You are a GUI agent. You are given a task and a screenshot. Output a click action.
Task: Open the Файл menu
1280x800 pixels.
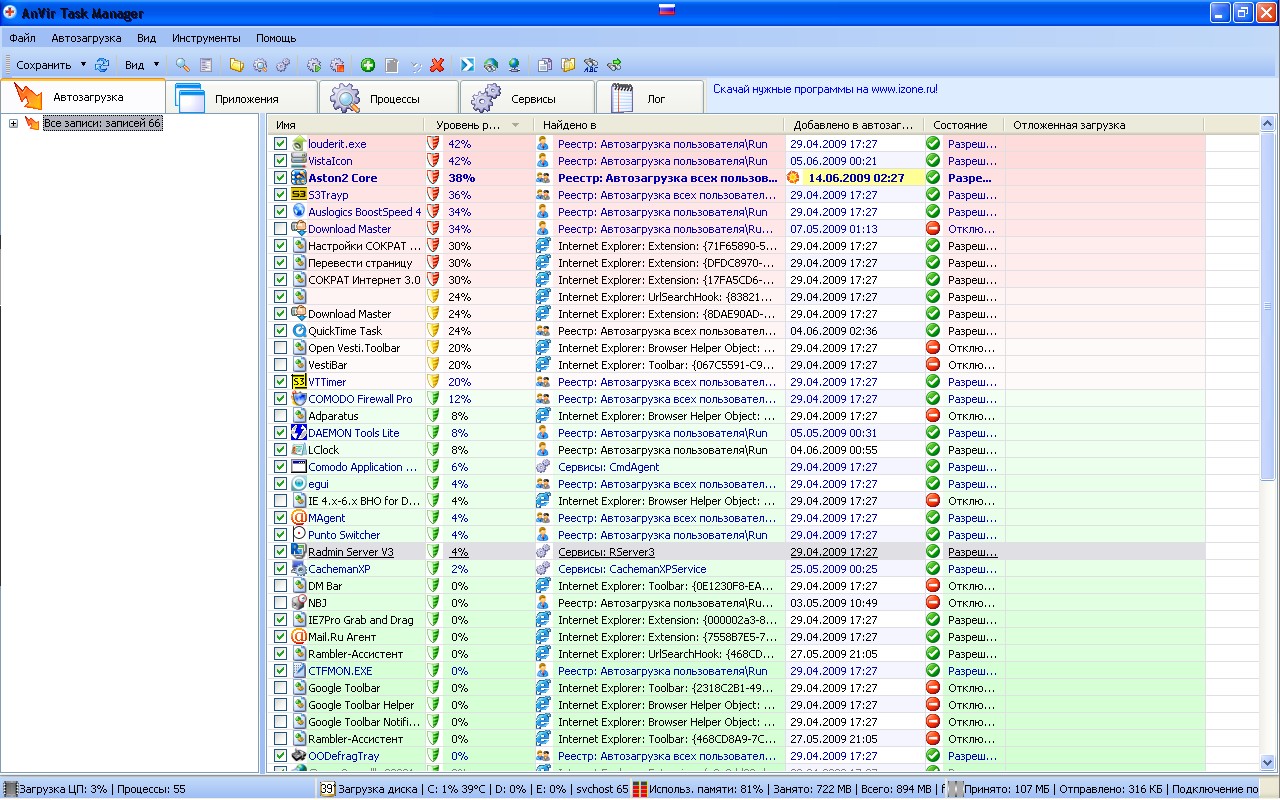click(x=23, y=38)
